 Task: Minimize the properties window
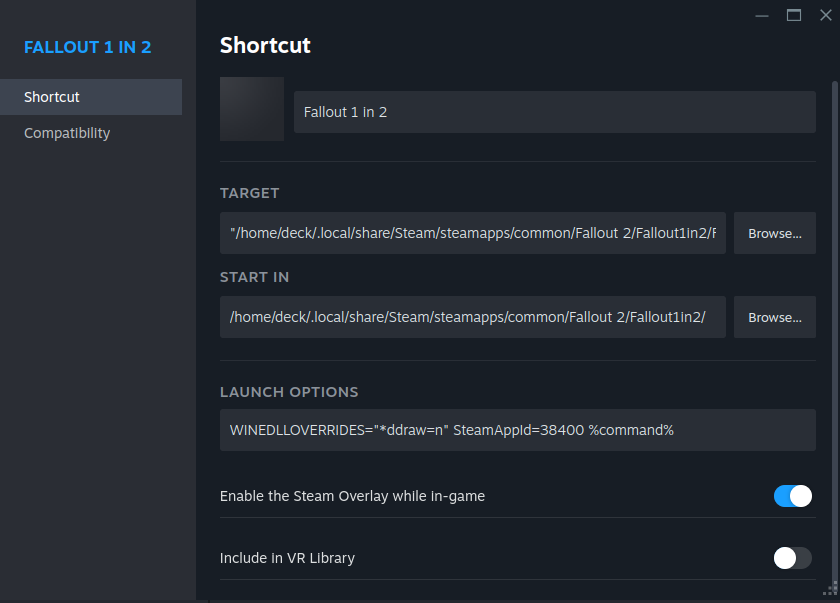[763, 15]
